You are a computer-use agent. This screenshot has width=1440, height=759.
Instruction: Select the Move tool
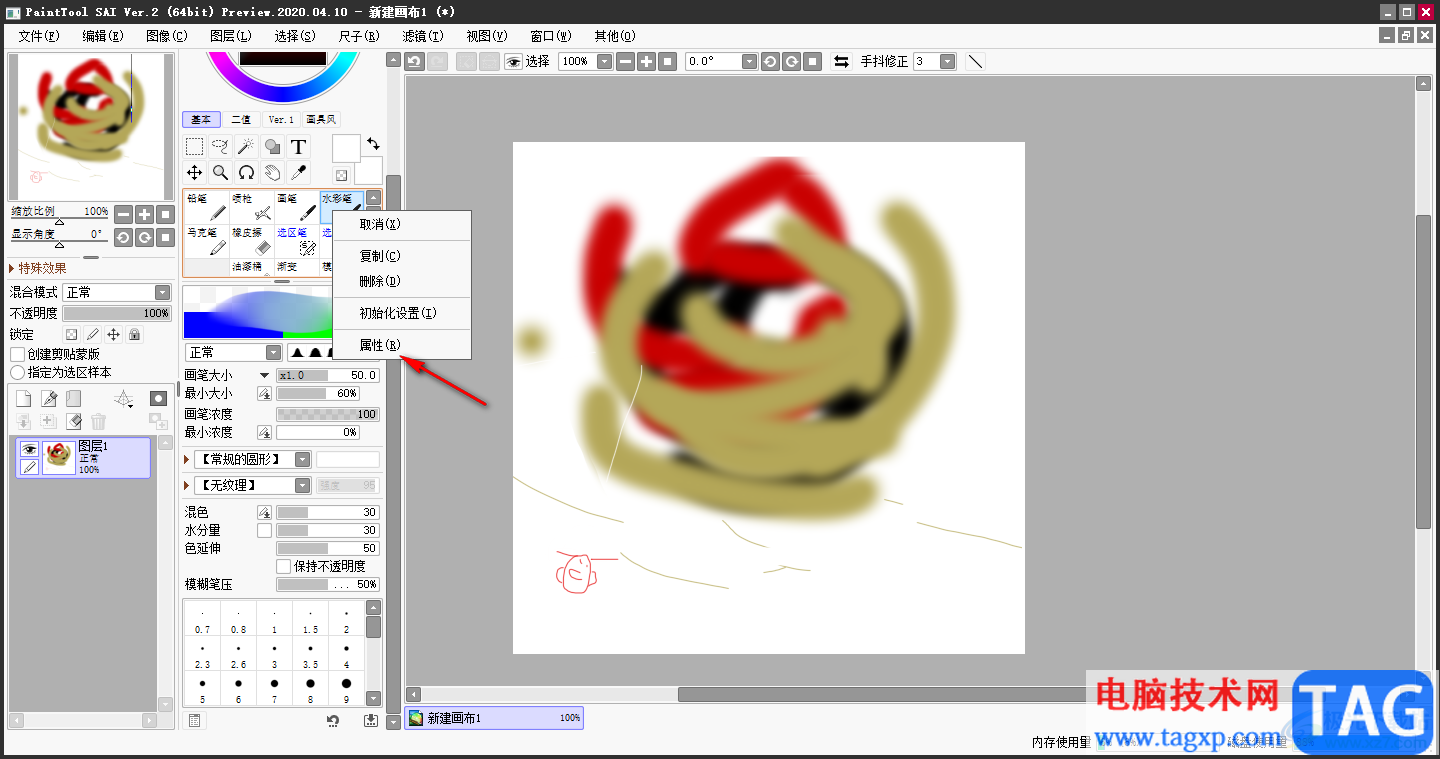click(x=195, y=173)
